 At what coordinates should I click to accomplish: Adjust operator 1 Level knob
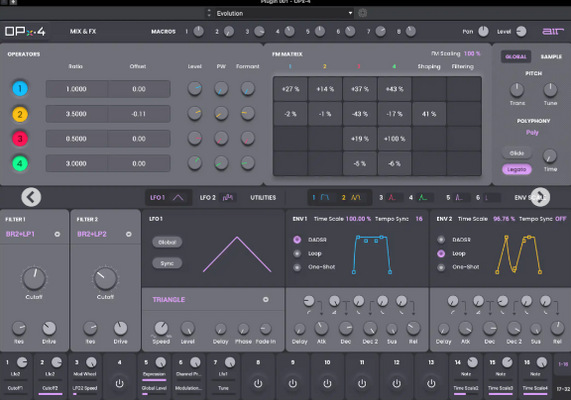click(195, 89)
